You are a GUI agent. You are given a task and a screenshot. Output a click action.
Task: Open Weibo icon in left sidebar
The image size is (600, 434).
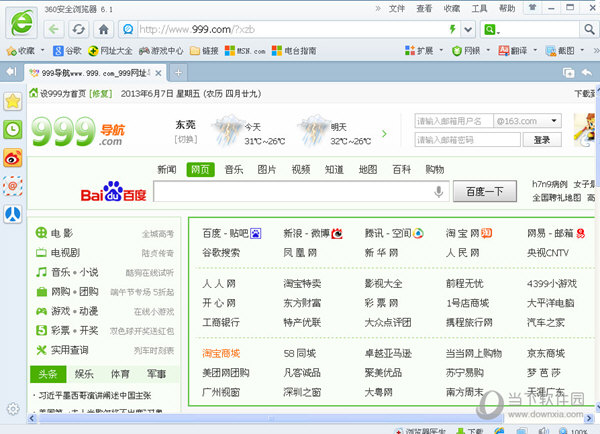coord(13,158)
